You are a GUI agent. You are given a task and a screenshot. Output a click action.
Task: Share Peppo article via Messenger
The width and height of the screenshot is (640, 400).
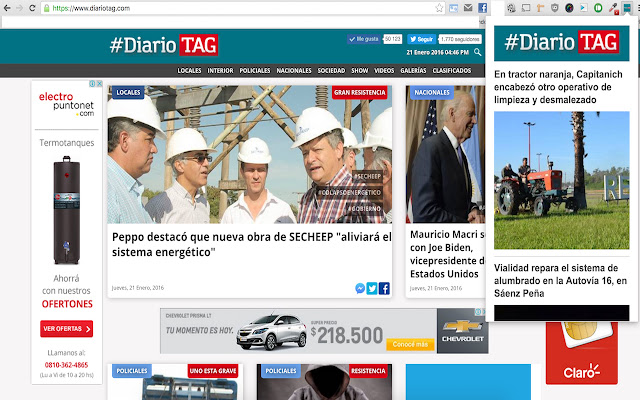tap(360, 289)
